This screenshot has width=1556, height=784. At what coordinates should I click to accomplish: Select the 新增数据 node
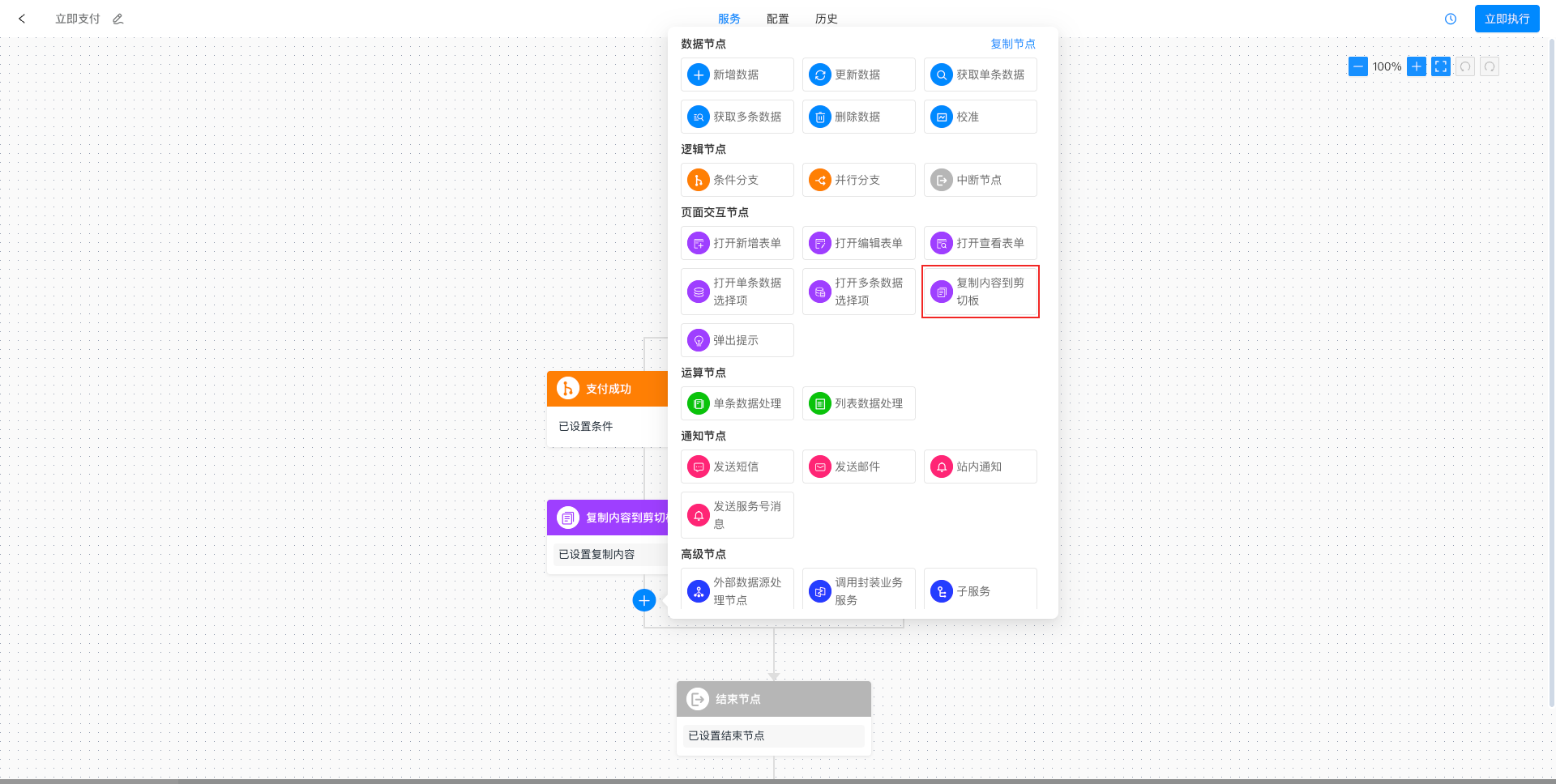coord(737,75)
